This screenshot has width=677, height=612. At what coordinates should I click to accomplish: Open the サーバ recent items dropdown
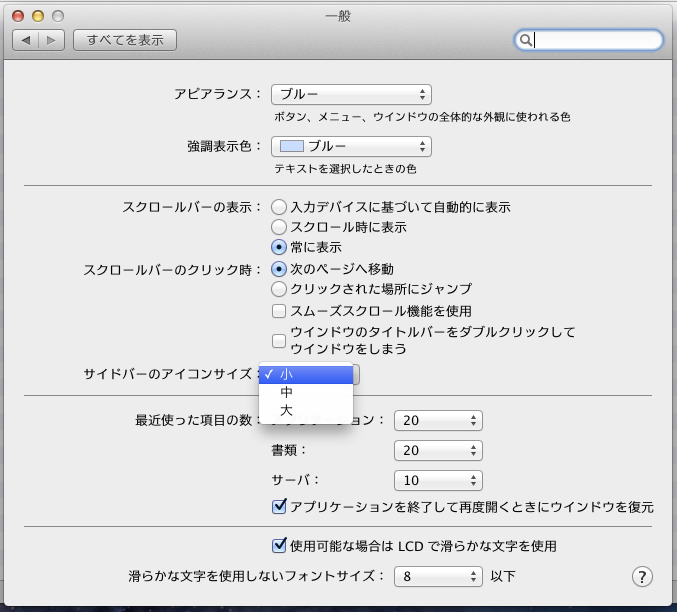[438, 480]
